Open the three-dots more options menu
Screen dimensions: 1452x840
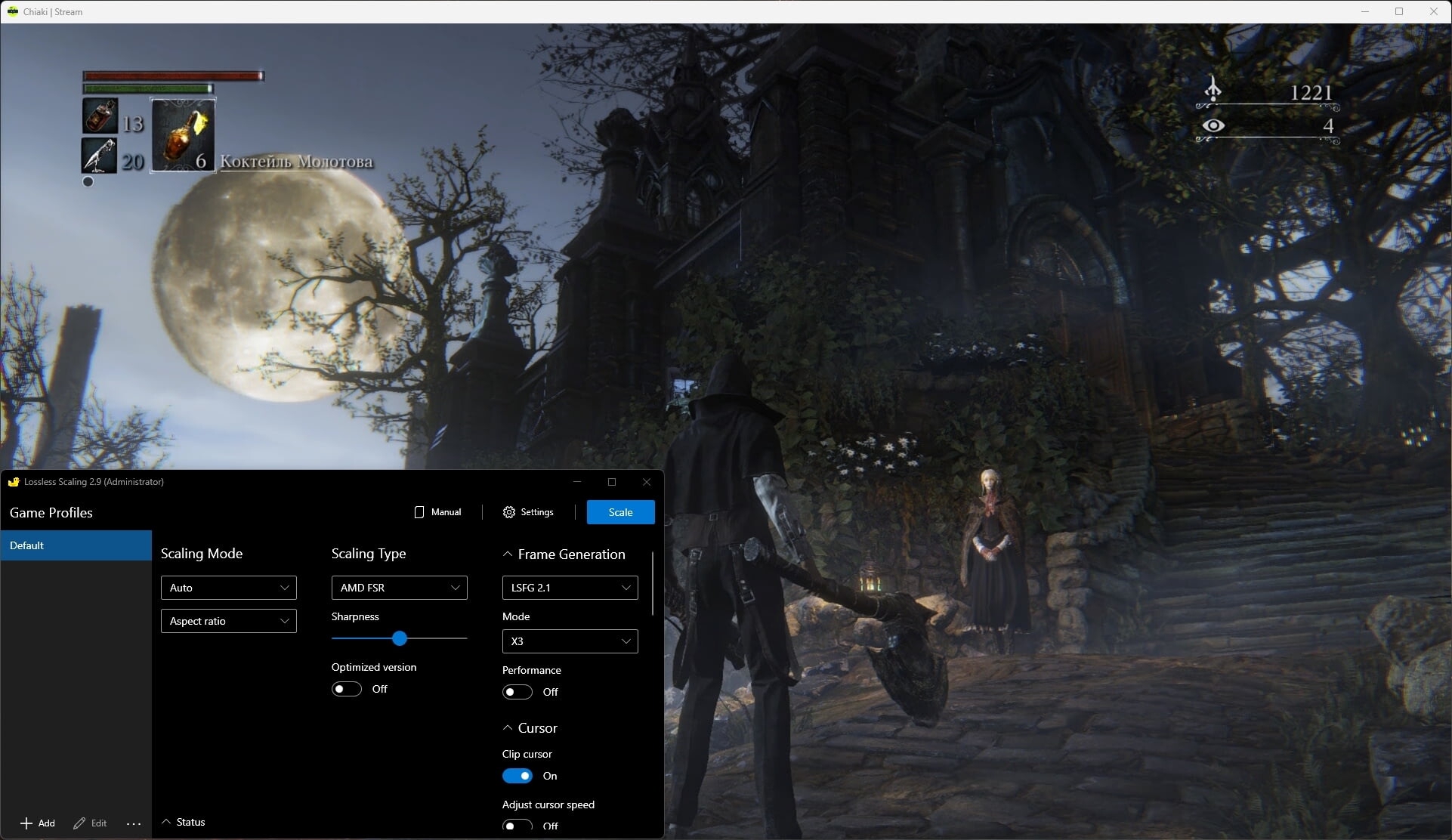(134, 823)
